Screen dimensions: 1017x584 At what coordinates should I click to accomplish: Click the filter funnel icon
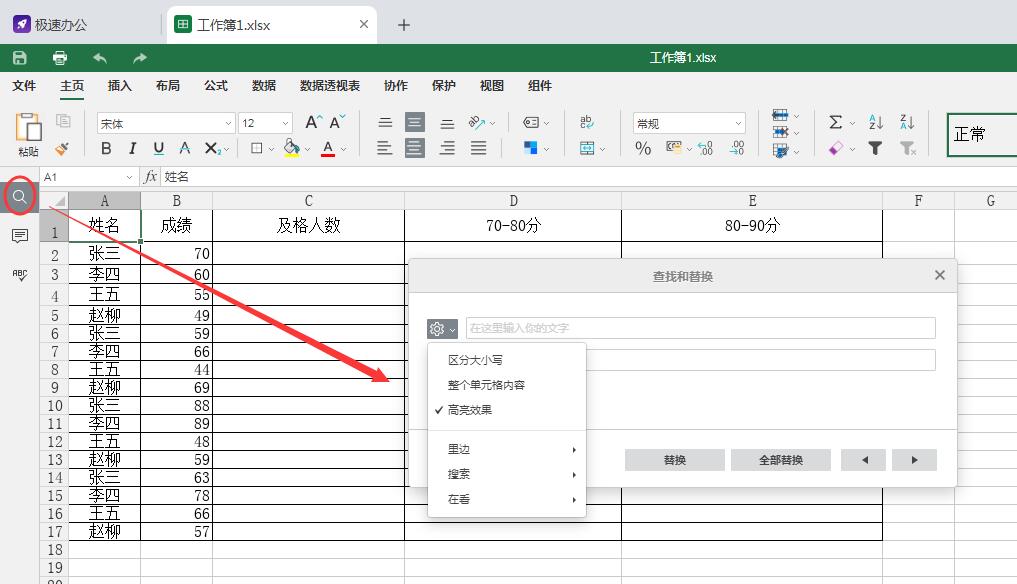click(876, 148)
